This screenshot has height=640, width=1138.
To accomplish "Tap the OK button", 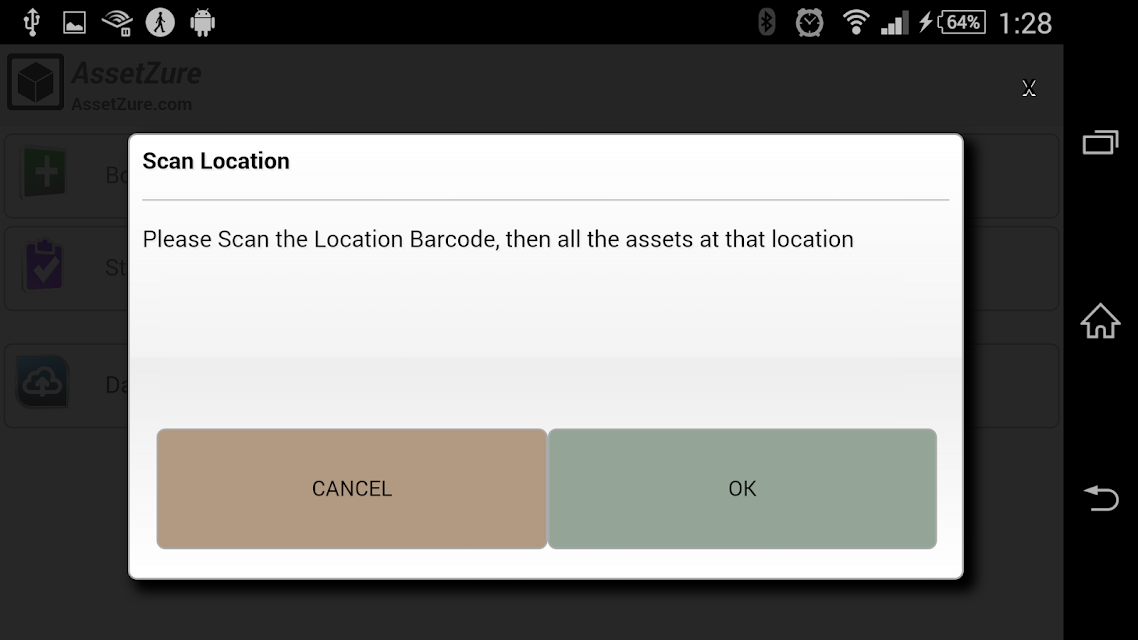I will pos(742,488).
